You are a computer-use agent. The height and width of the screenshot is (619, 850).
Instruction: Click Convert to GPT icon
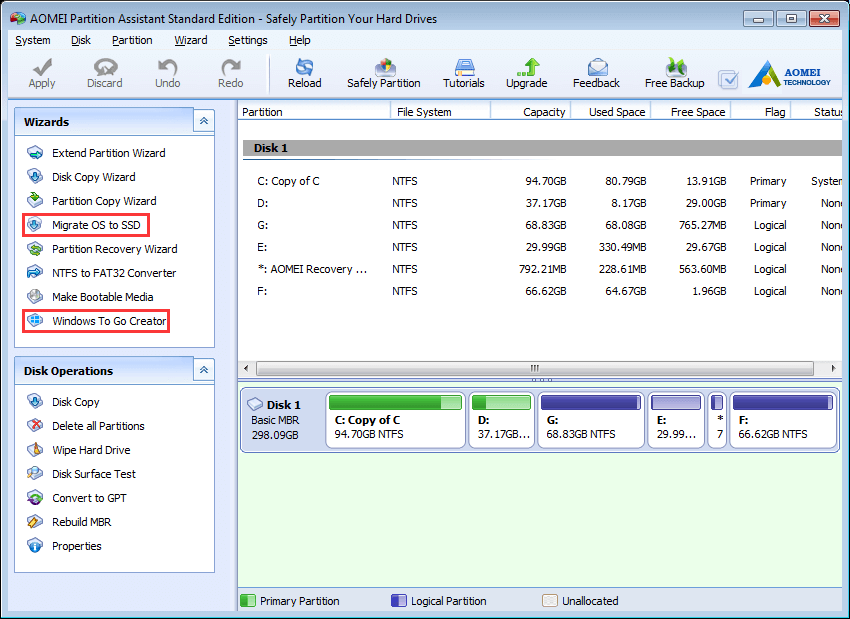coord(35,498)
